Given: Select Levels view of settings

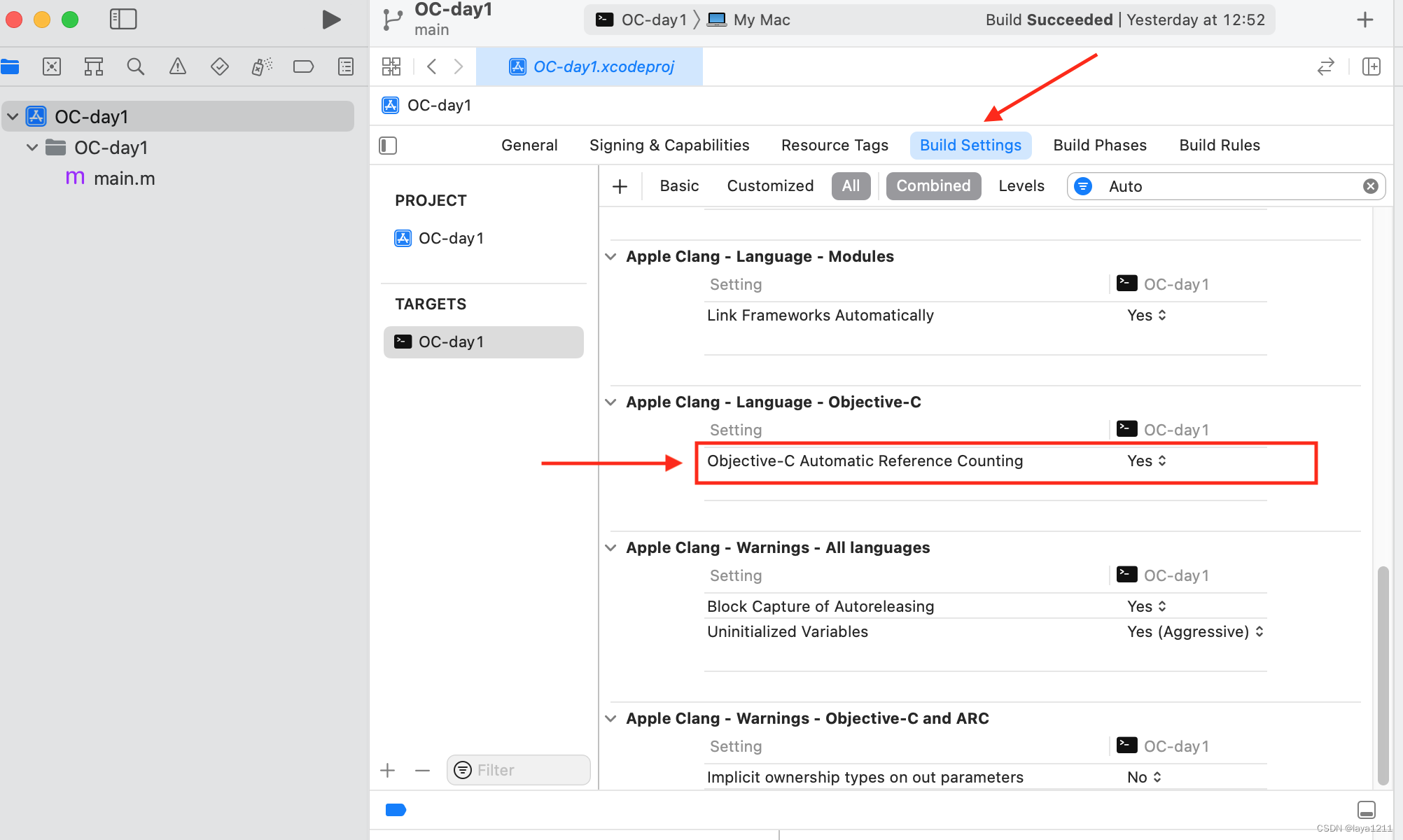Looking at the screenshot, I should point(1021,186).
